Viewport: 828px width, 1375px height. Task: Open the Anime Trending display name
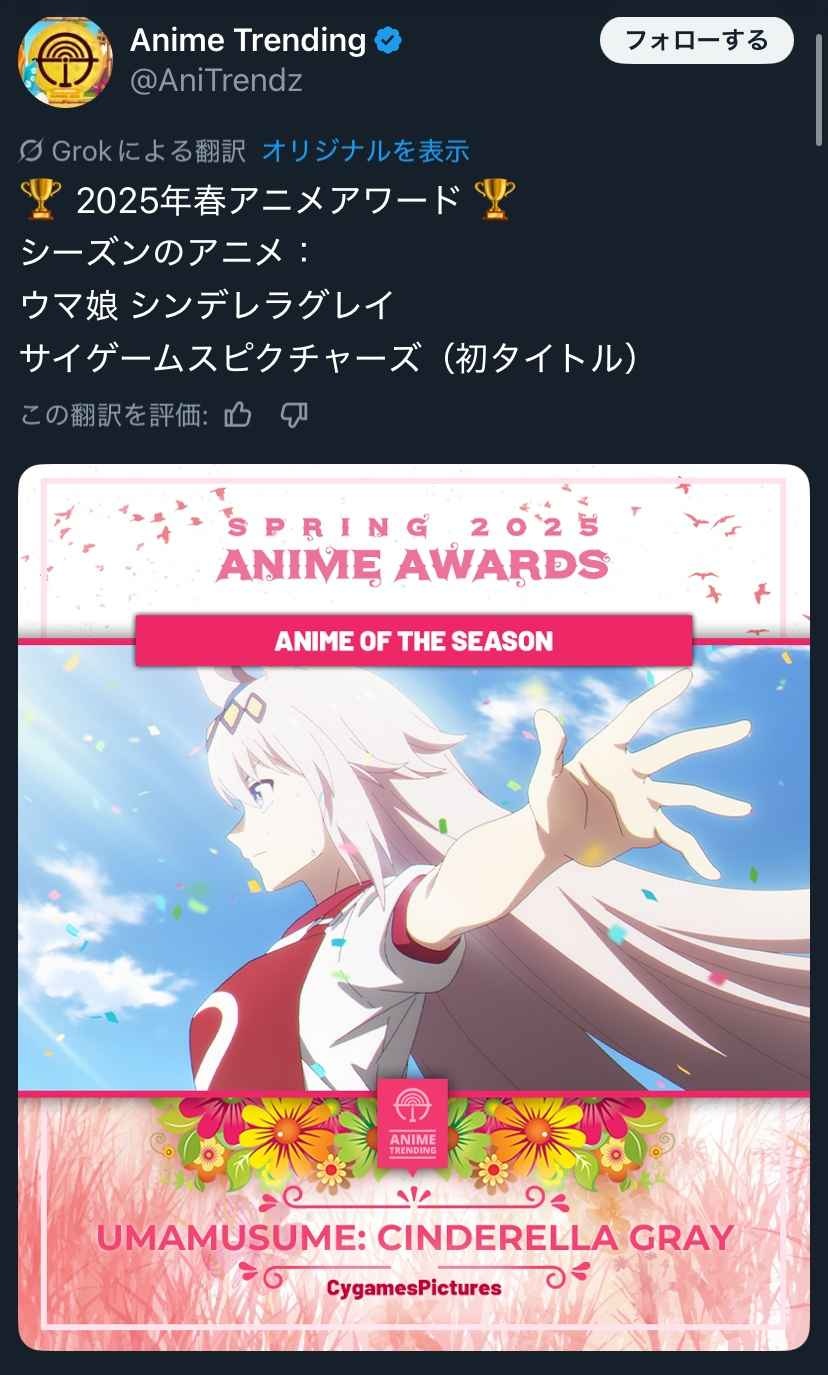(248, 41)
